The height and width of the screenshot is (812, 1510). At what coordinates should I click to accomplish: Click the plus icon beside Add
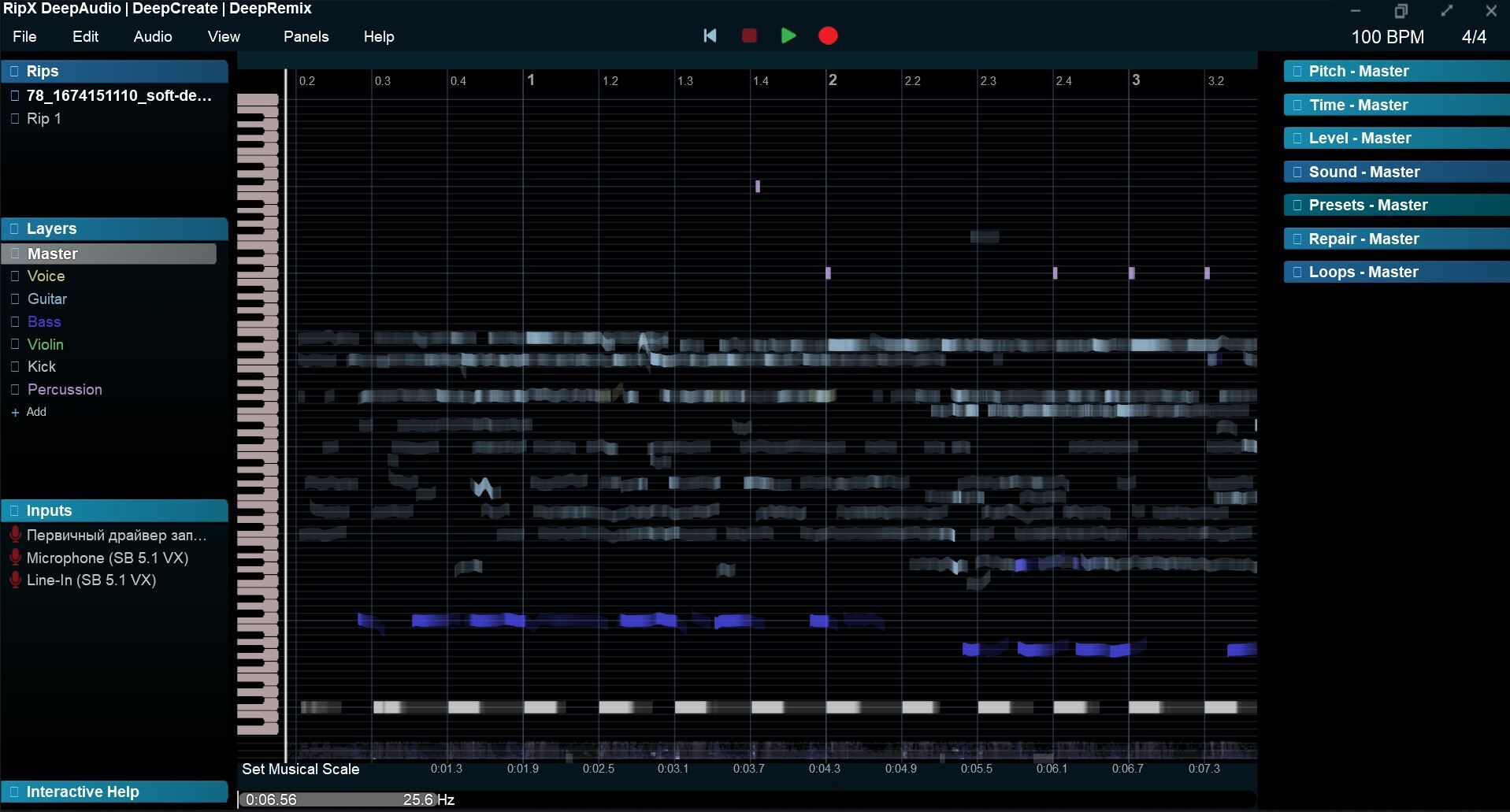click(15, 413)
